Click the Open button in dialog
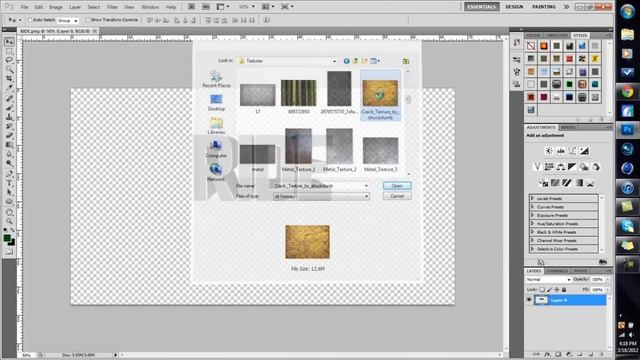The width and height of the screenshot is (640, 360). click(397, 186)
